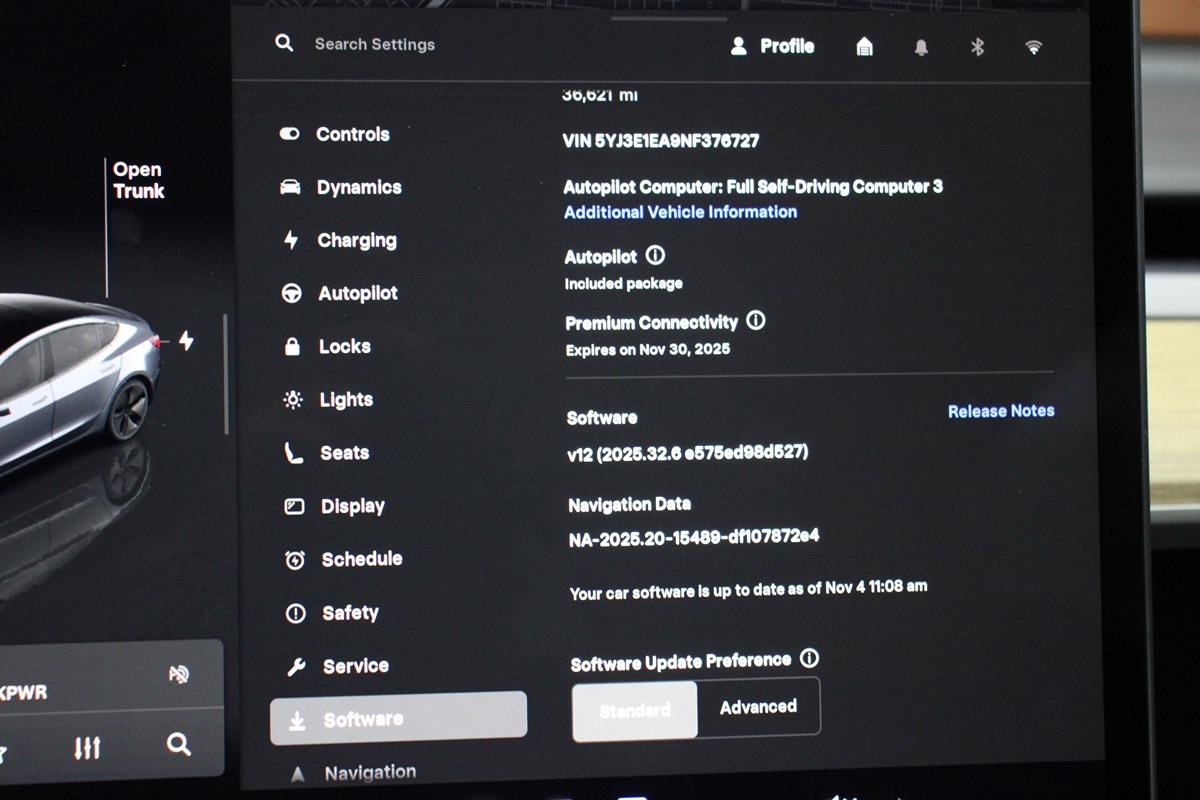Tap Software Update Preference info icon

(809, 659)
